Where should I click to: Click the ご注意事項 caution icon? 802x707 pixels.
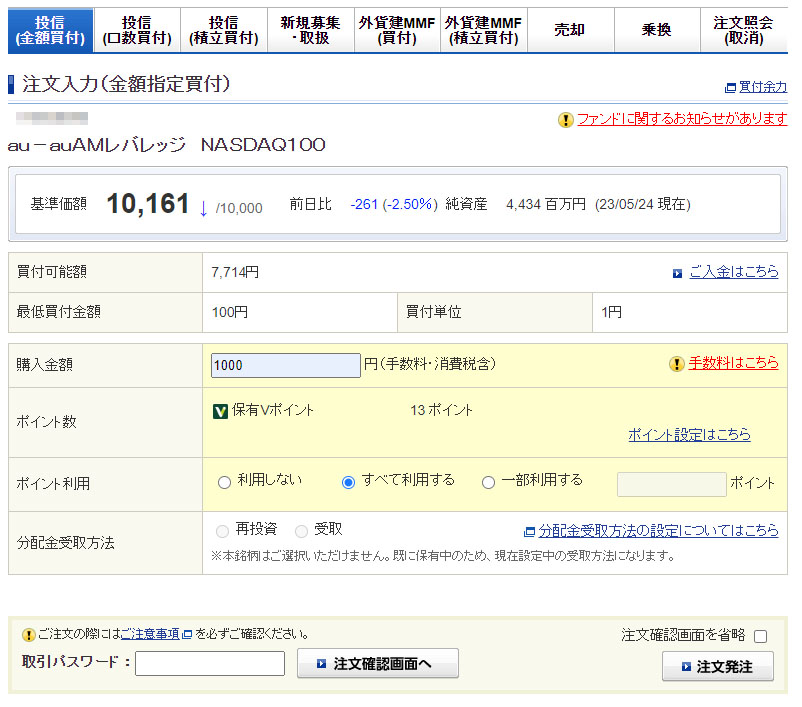pos(29,634)
